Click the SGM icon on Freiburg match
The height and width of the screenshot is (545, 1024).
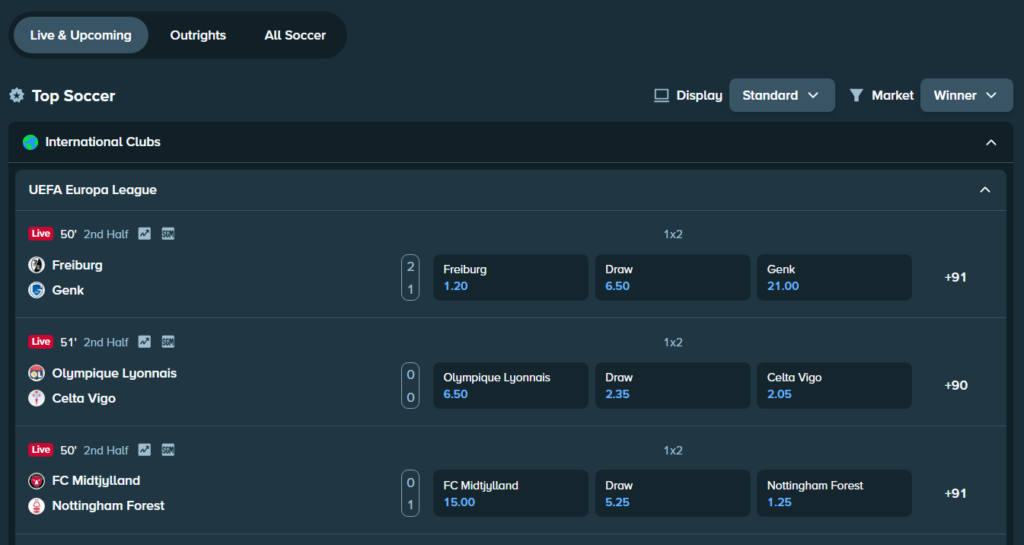coord(168,234)
